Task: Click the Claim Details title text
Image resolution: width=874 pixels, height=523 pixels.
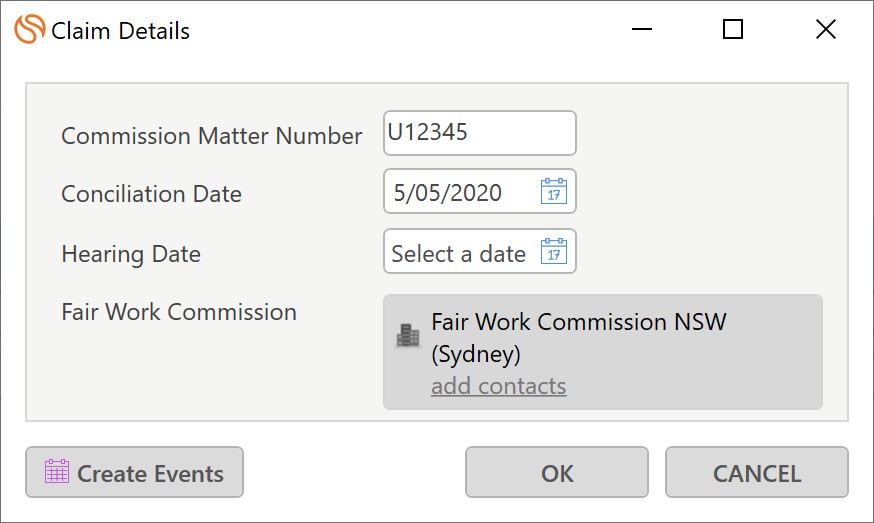Action: pyautogui.click(x=120, y=31)
